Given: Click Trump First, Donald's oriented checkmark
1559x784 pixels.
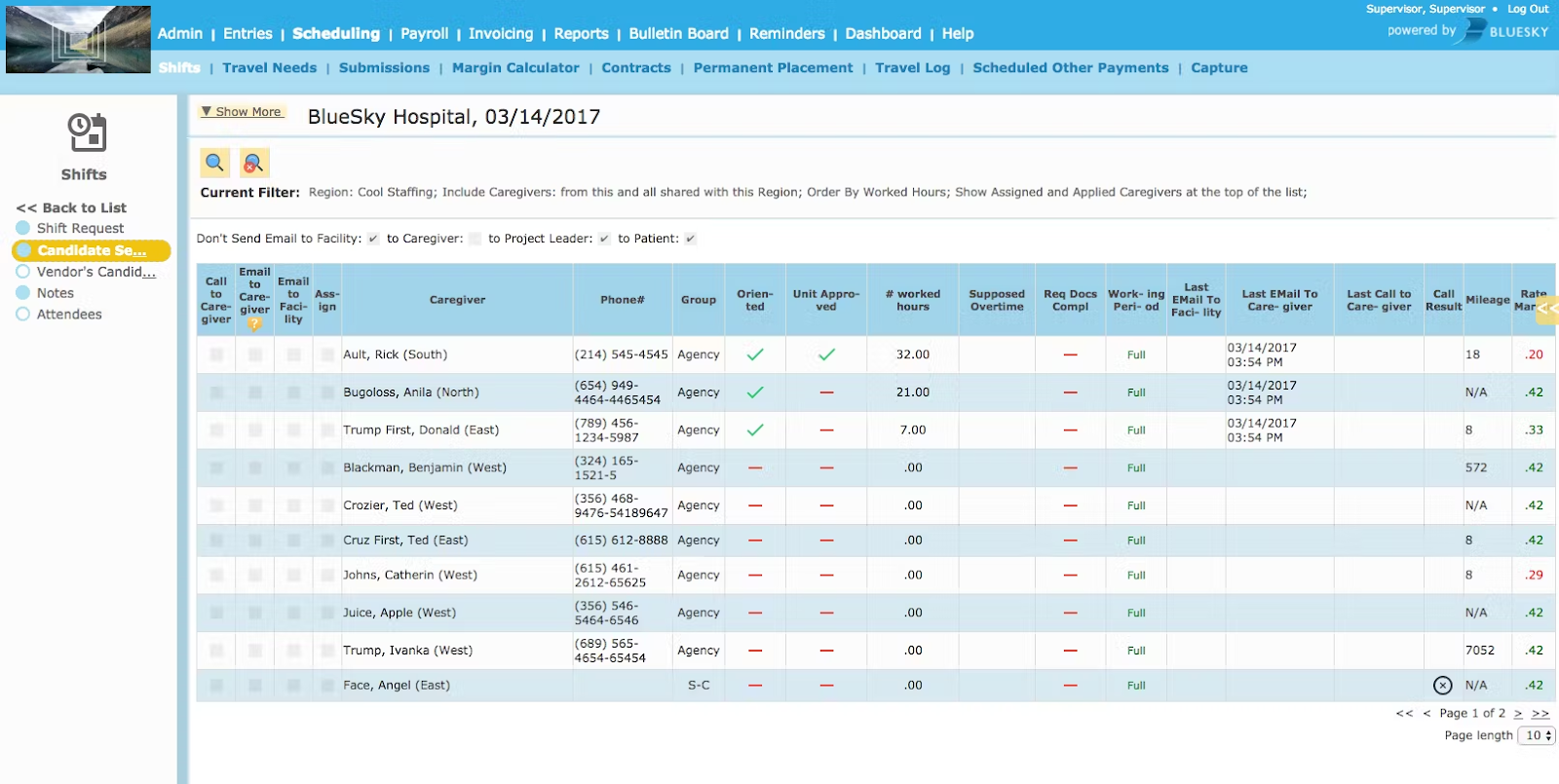Looking at the screenshot, I should pos(755,429).
